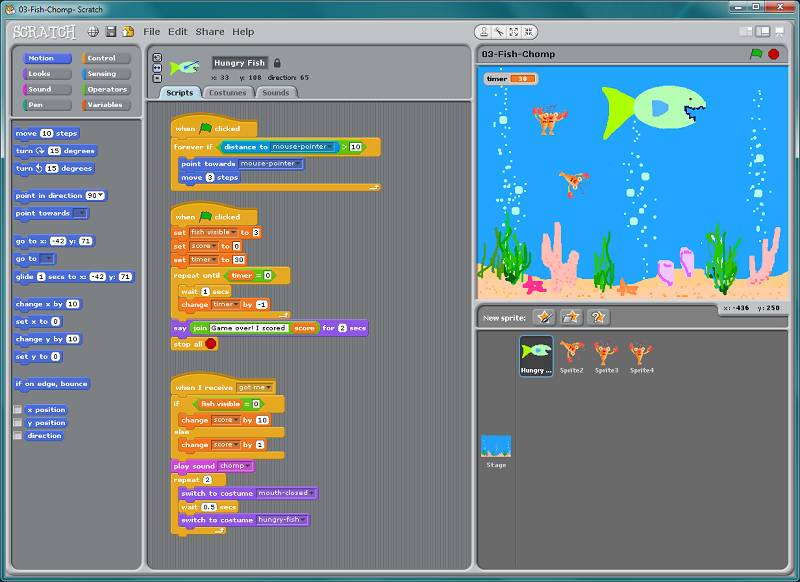800x582 pixels.
Task: Open the mouth-closed costume dropdown
Action: [x=286, y=493]
